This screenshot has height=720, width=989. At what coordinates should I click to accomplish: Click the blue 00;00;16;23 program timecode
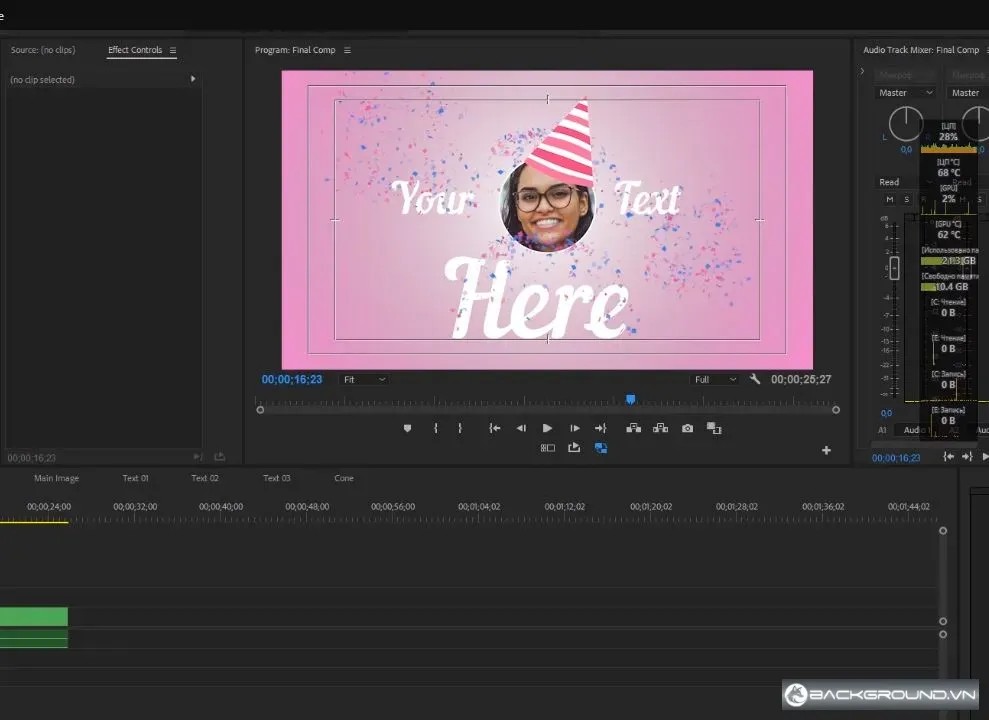[x=292, y=380]
